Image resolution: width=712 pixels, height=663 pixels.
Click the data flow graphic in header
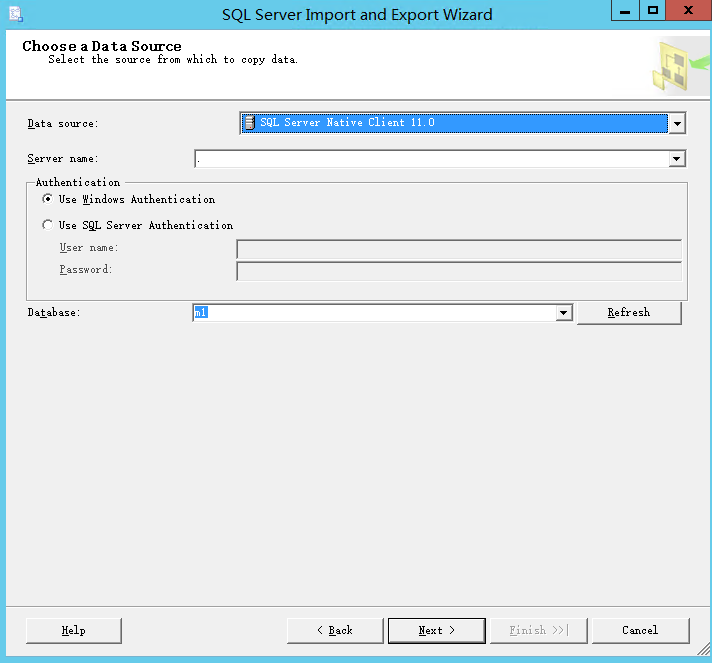679,66
